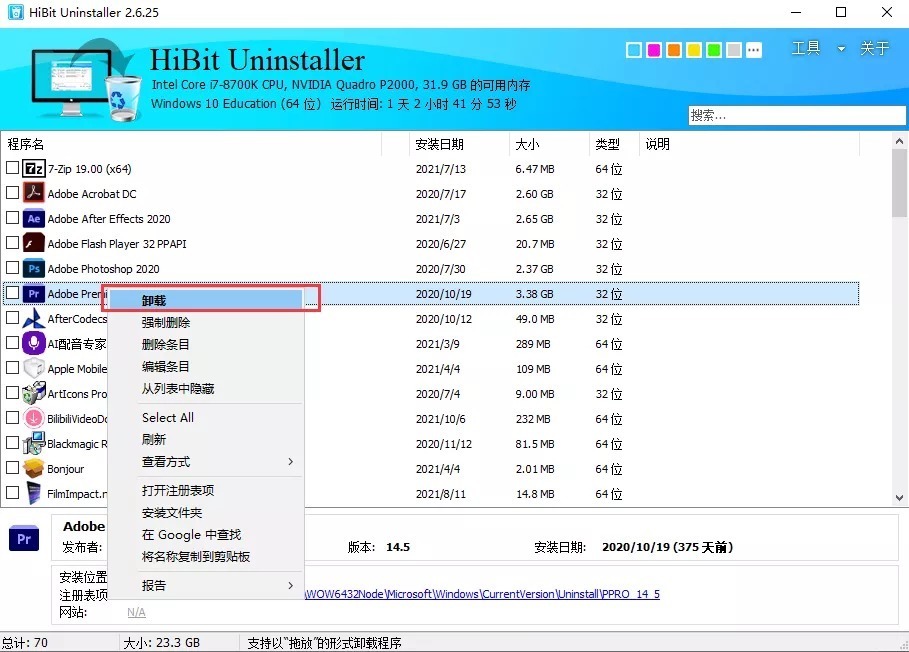Tick the Adobe Premiere row checkbox

12,293
